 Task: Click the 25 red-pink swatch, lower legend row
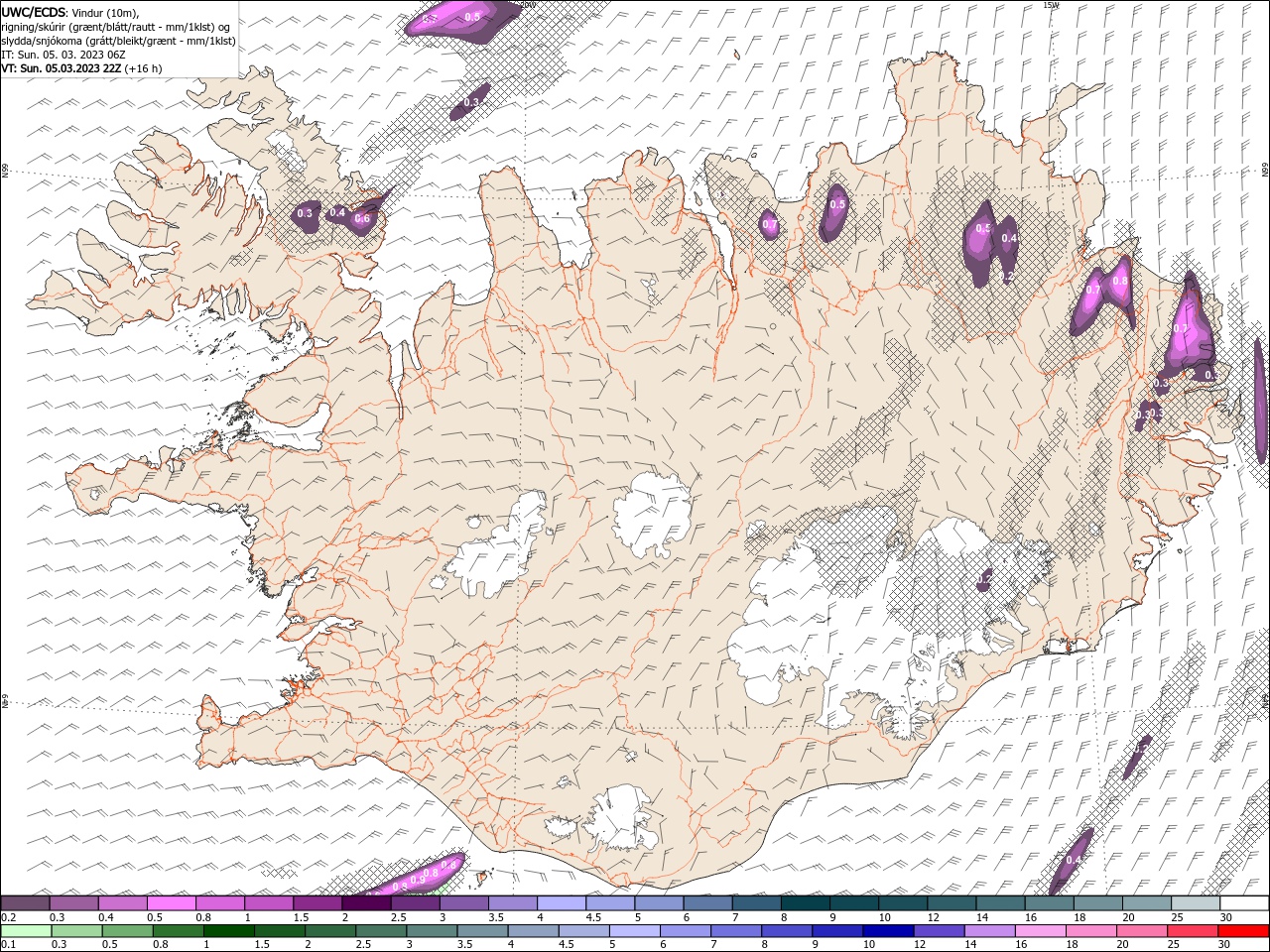coord(1193,931)
